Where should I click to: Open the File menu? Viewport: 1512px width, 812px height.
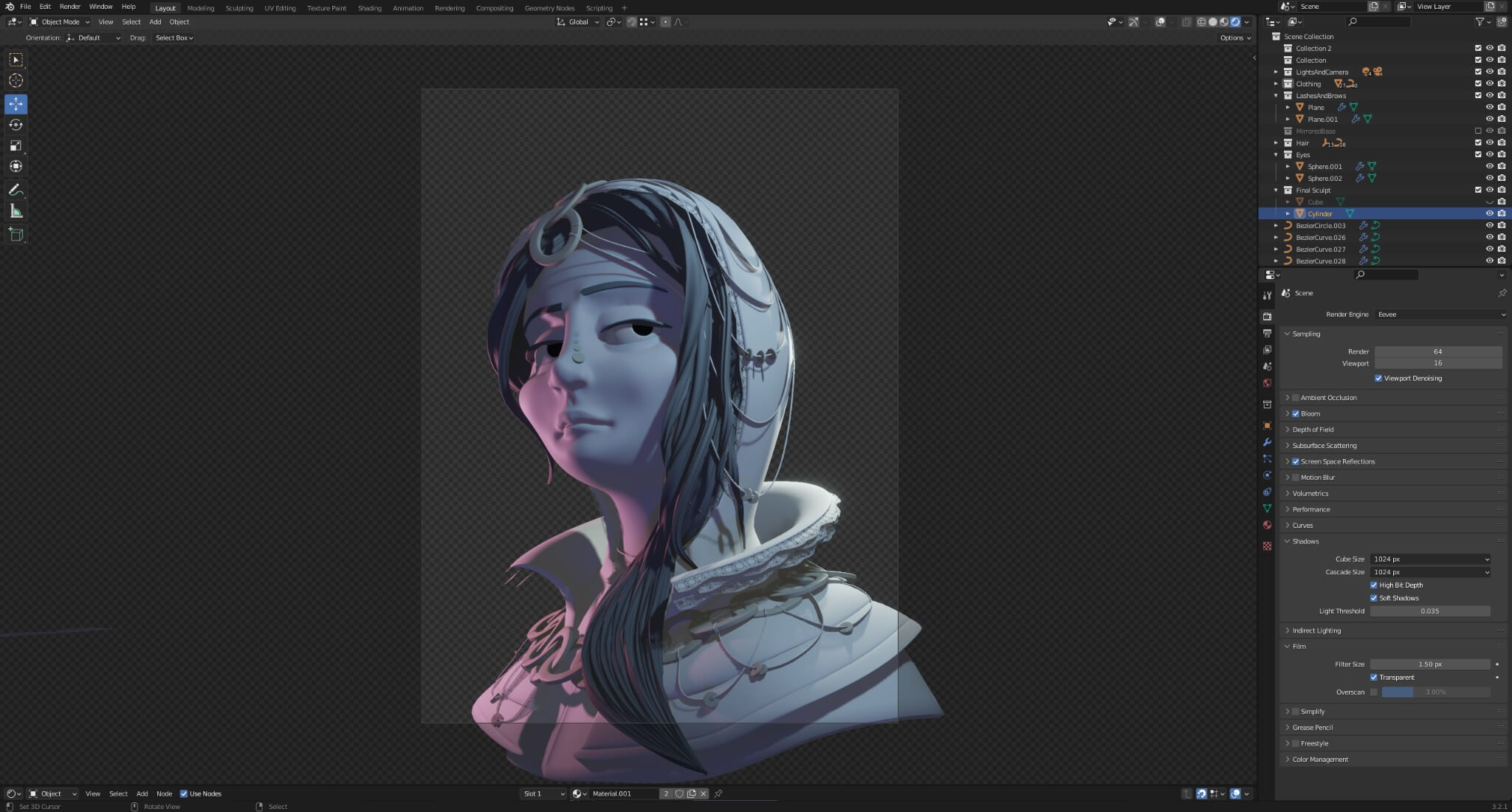pyautogui.click(x=25, y=7)
